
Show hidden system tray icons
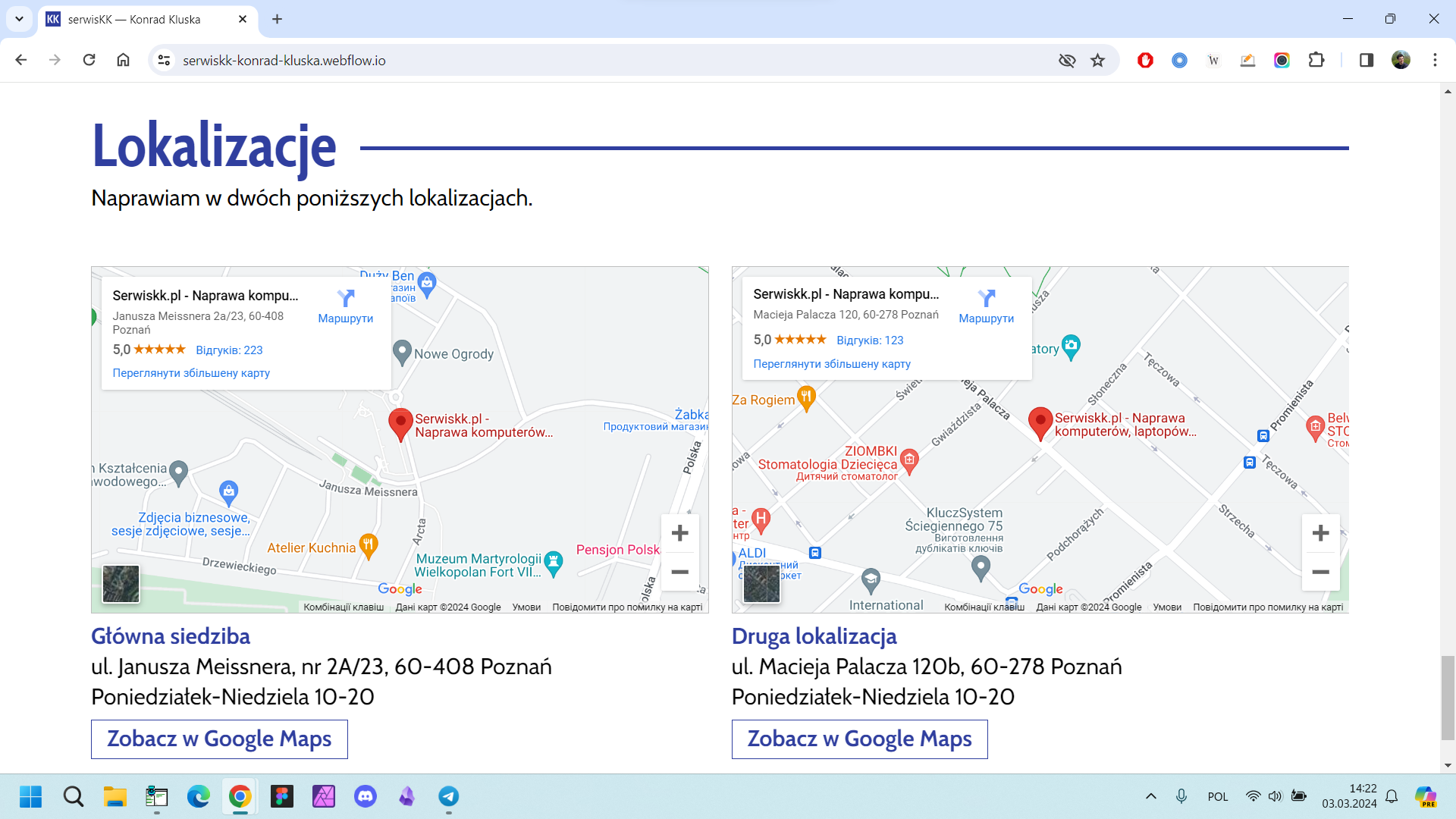(x=1150, y=796)
